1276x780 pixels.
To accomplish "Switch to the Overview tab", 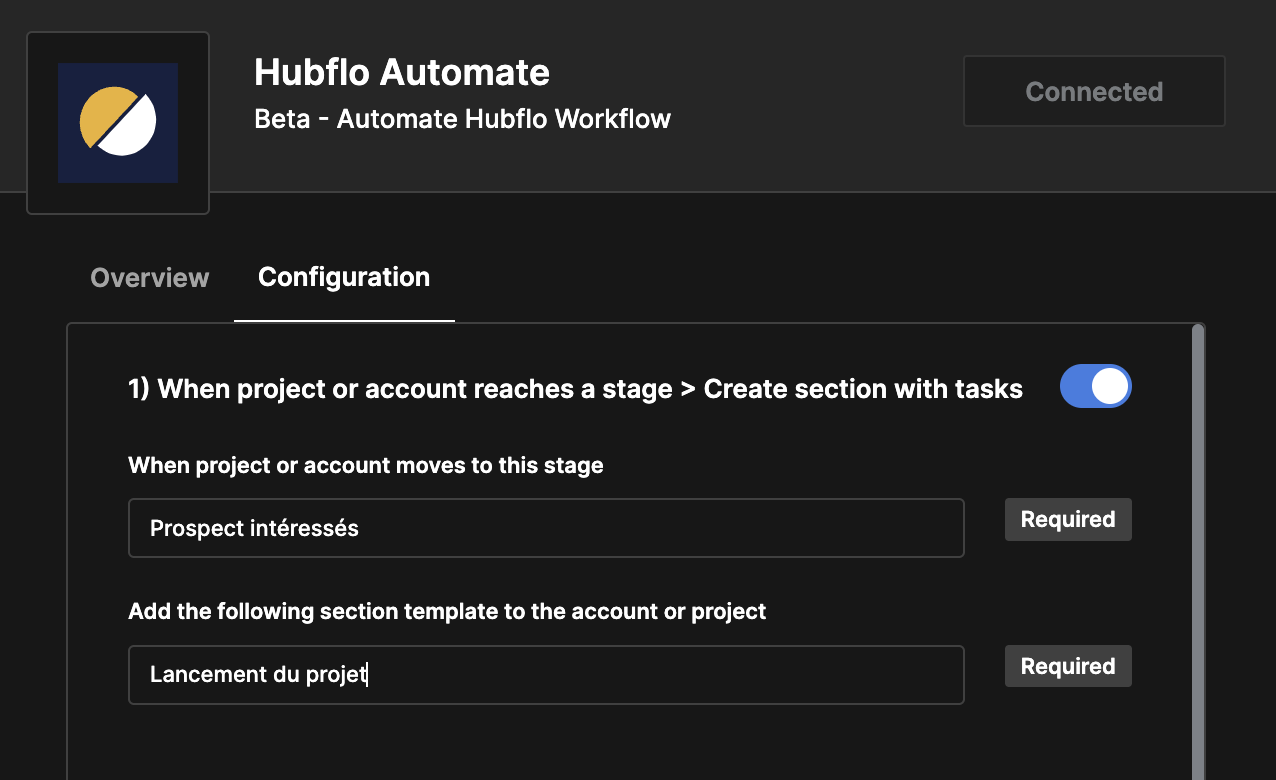I will (150, 277).
